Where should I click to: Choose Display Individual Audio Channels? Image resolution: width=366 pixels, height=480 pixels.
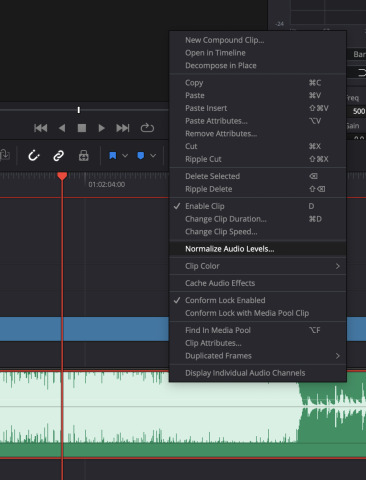tap(258, 373)
